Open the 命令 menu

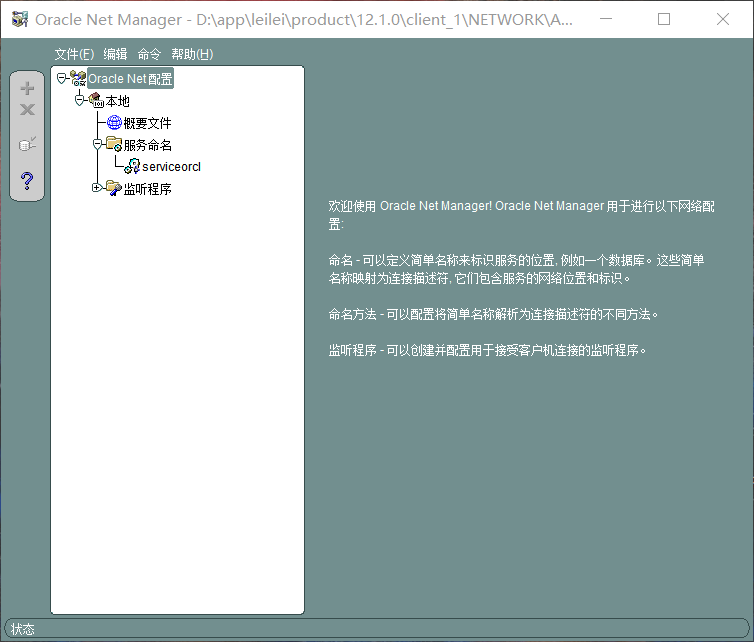(x=149, y=54)
